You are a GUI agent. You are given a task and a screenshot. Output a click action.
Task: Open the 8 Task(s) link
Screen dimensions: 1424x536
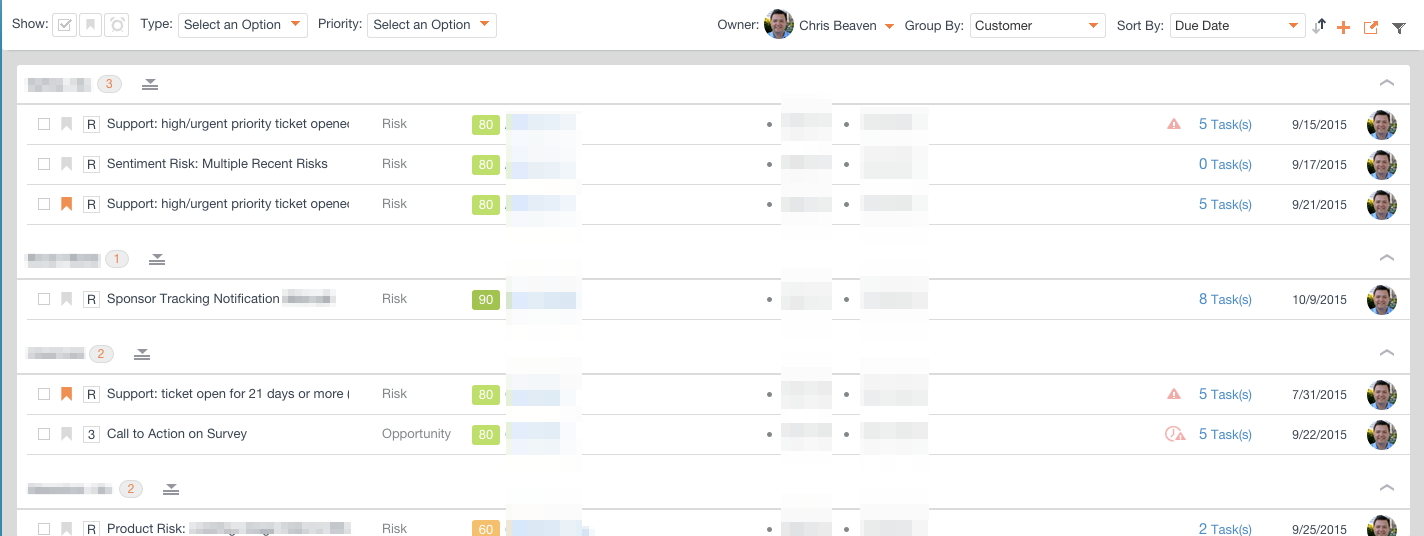1225,299
